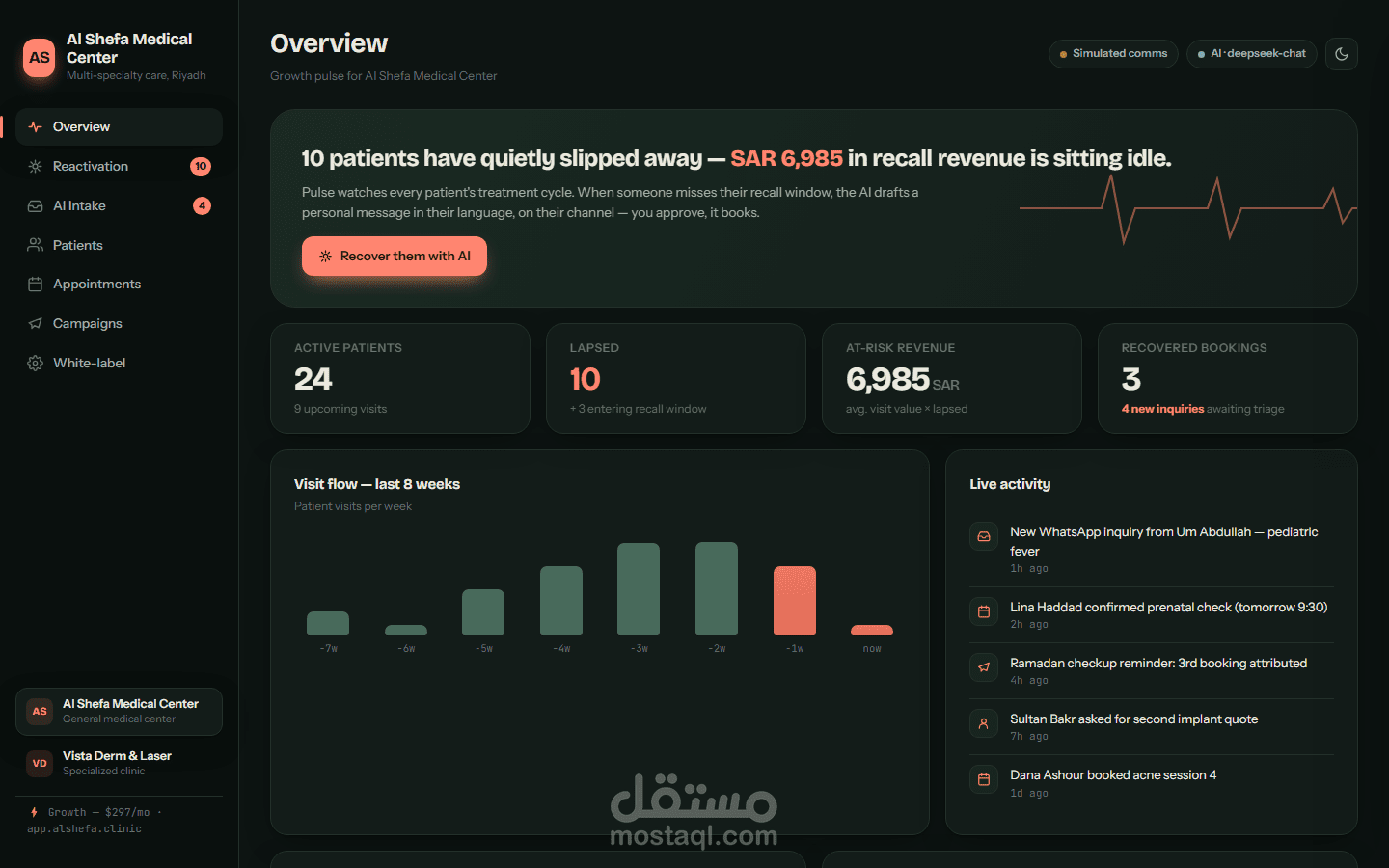Click the 'Live activity' heading
Screen dimensions: 1389x868
pos(1010,485)
